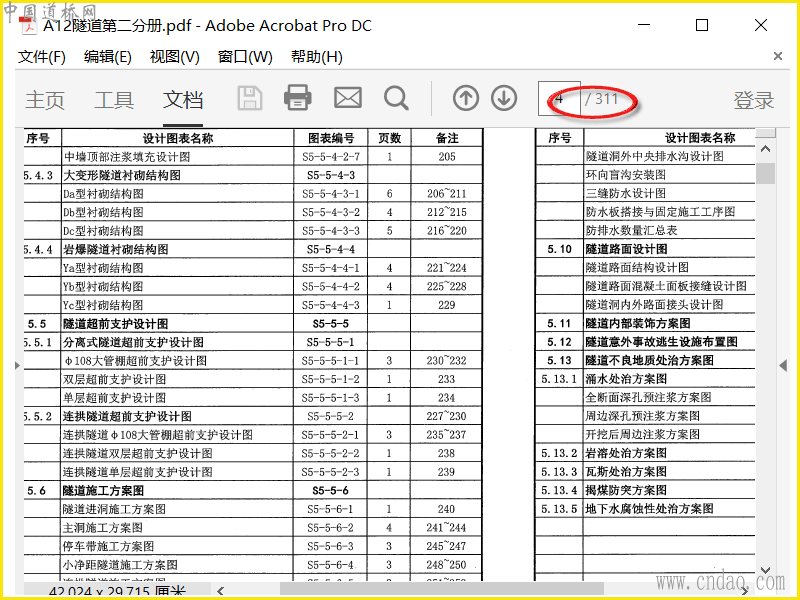Click the text 地下水腐蚀性处治方案图
The image size is (800, 600).
click(x=649, y=509)
